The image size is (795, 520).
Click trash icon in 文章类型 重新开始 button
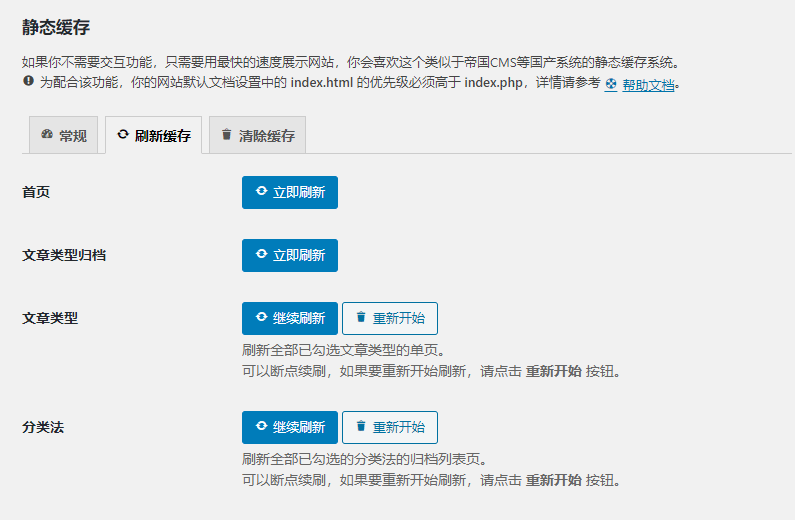click(361, 317)
